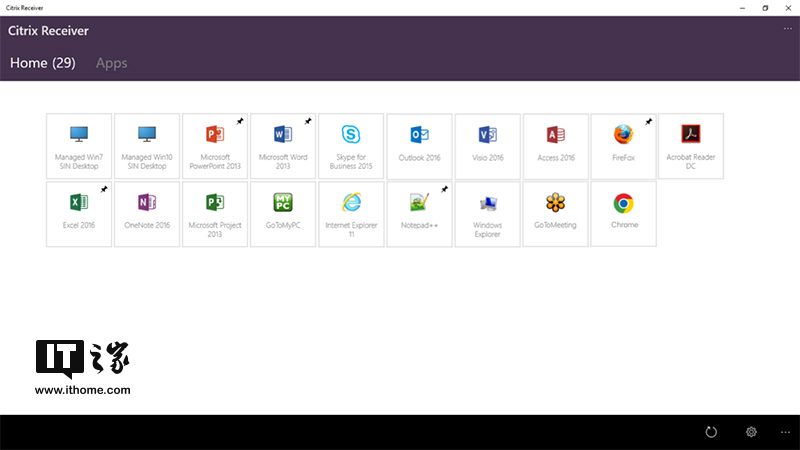Launch Notepad++
This screenshot has width=800, height=450.
coord(419,214)
